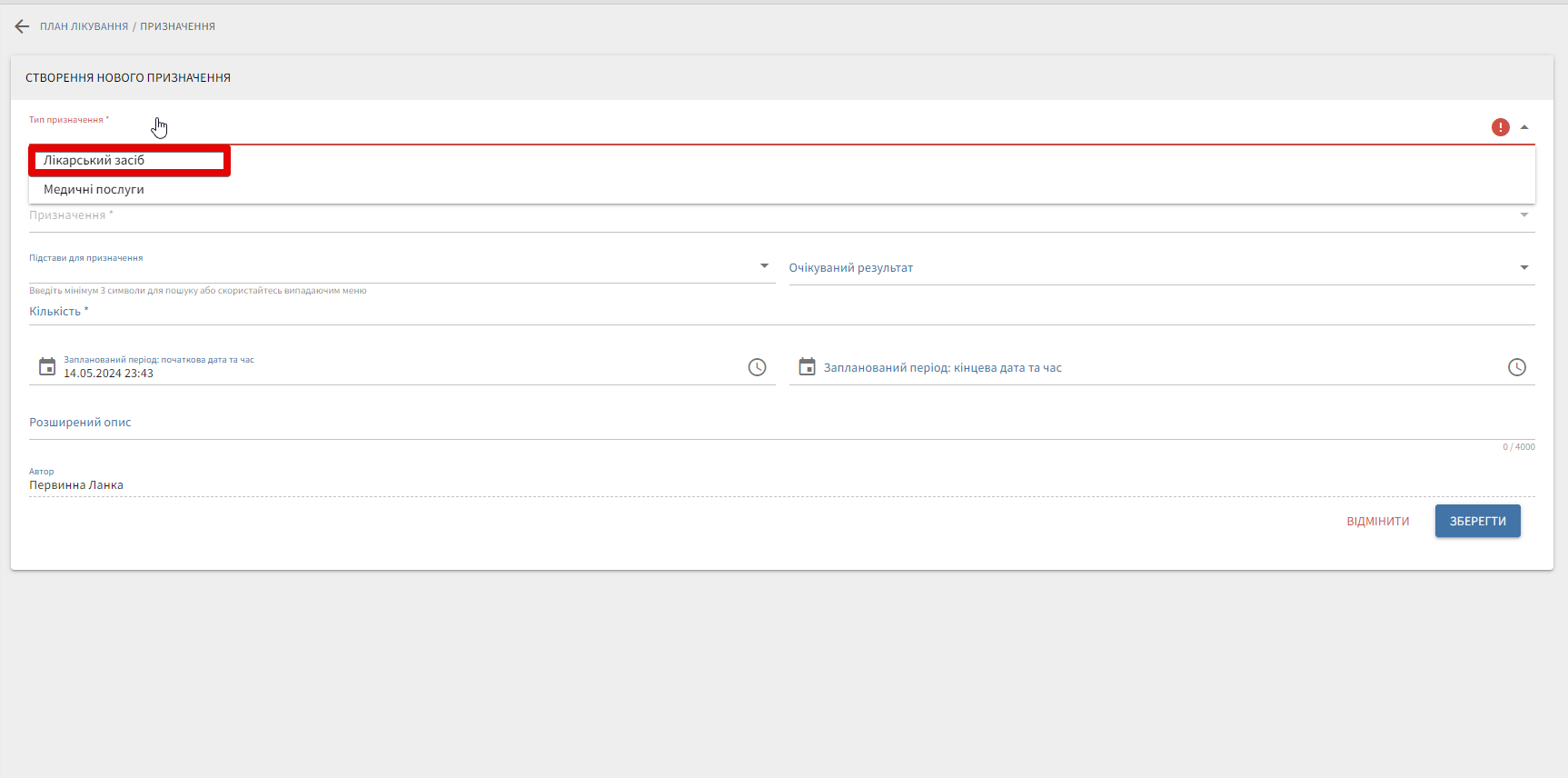Click the red error exclamation icon
Viewport: 1568px width, 778px height.
pyautogui.click(x=1500, y=127)
